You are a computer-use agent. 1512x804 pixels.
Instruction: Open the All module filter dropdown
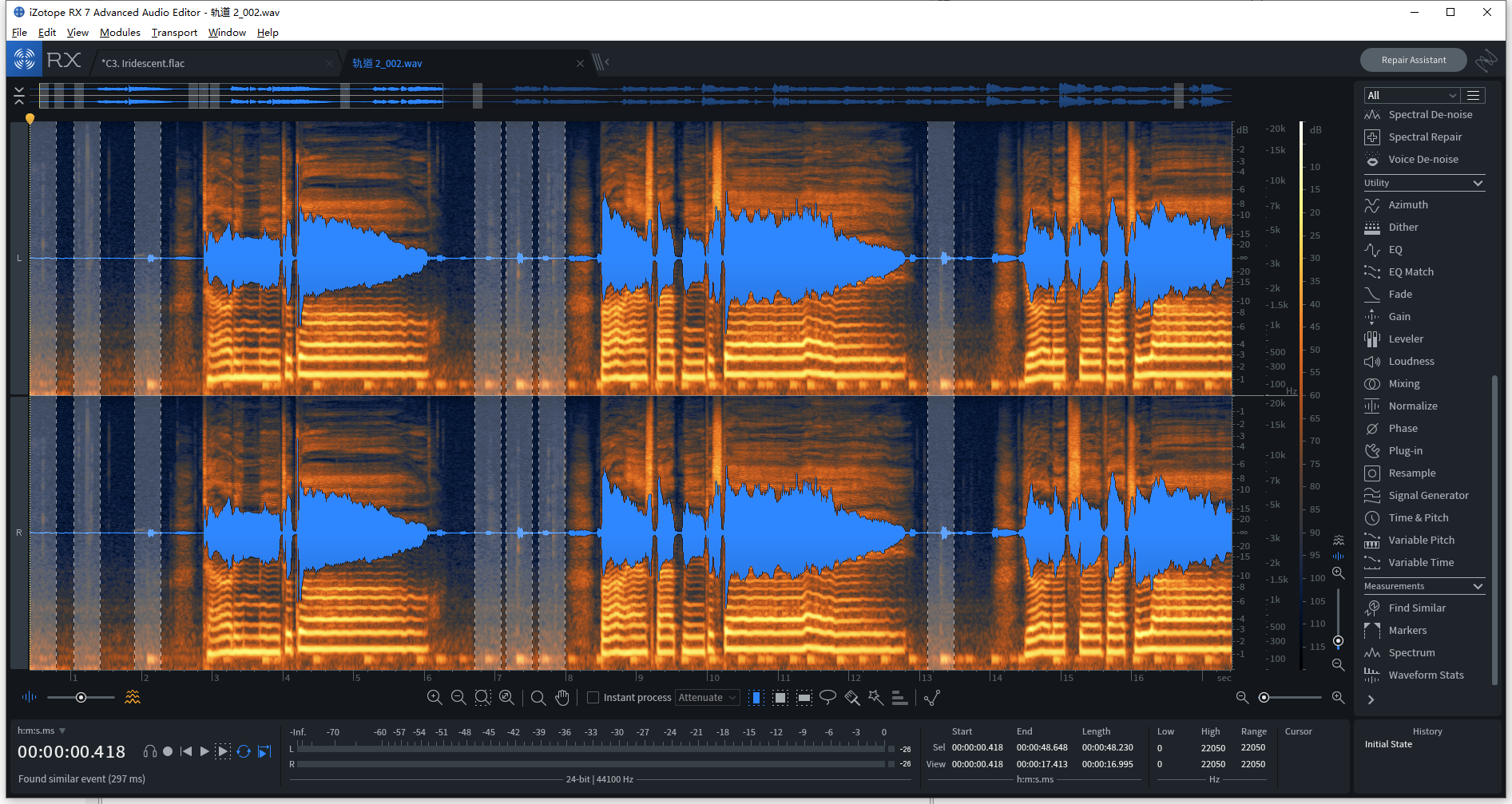tap(1412, 95)
